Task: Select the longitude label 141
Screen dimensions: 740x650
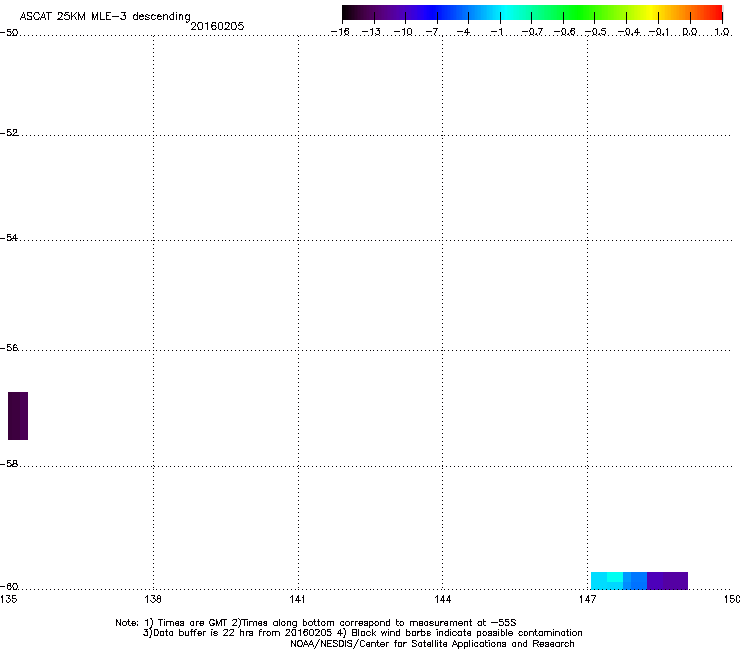Action: (297, 599)
